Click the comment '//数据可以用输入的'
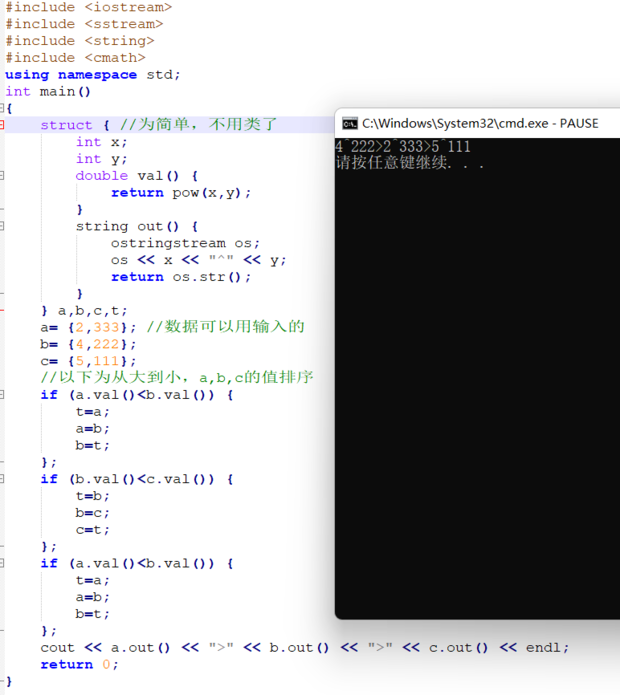The image size is (620, 695). pos(226,327)
